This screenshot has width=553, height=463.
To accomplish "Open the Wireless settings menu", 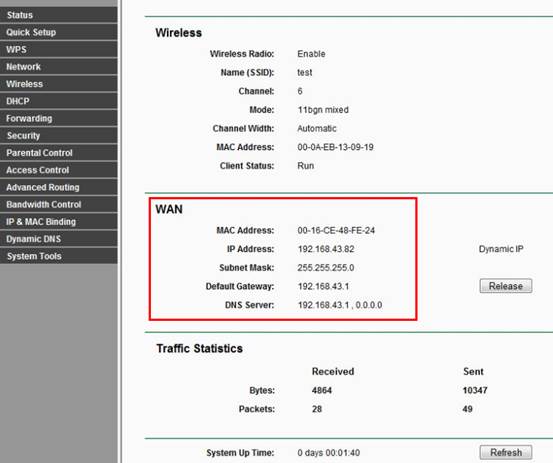I will 59,84.
